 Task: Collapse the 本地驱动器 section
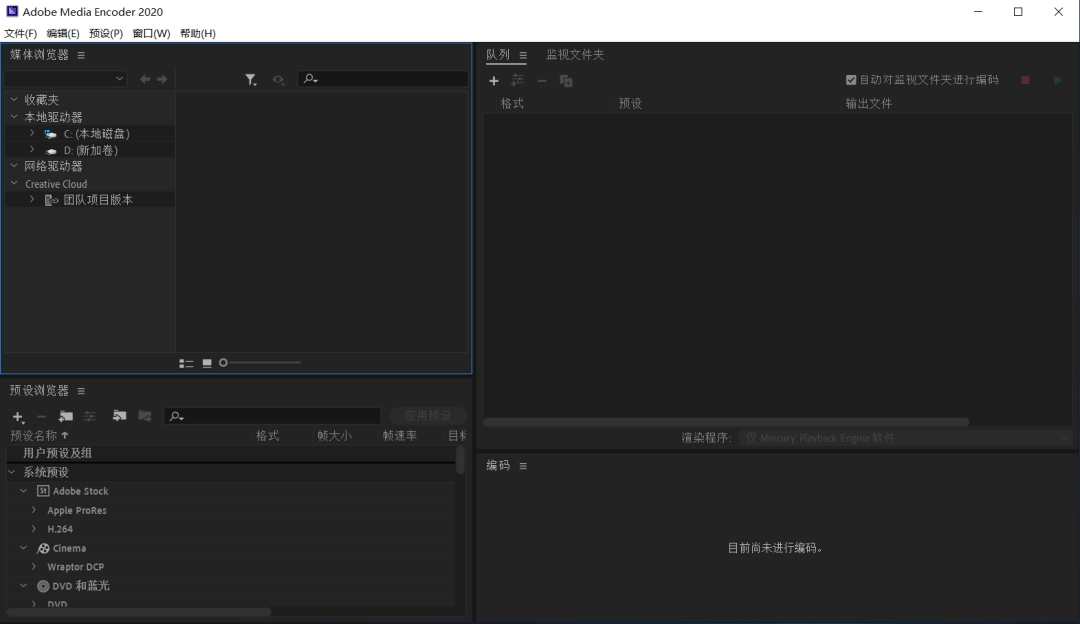tap(14, 116)
